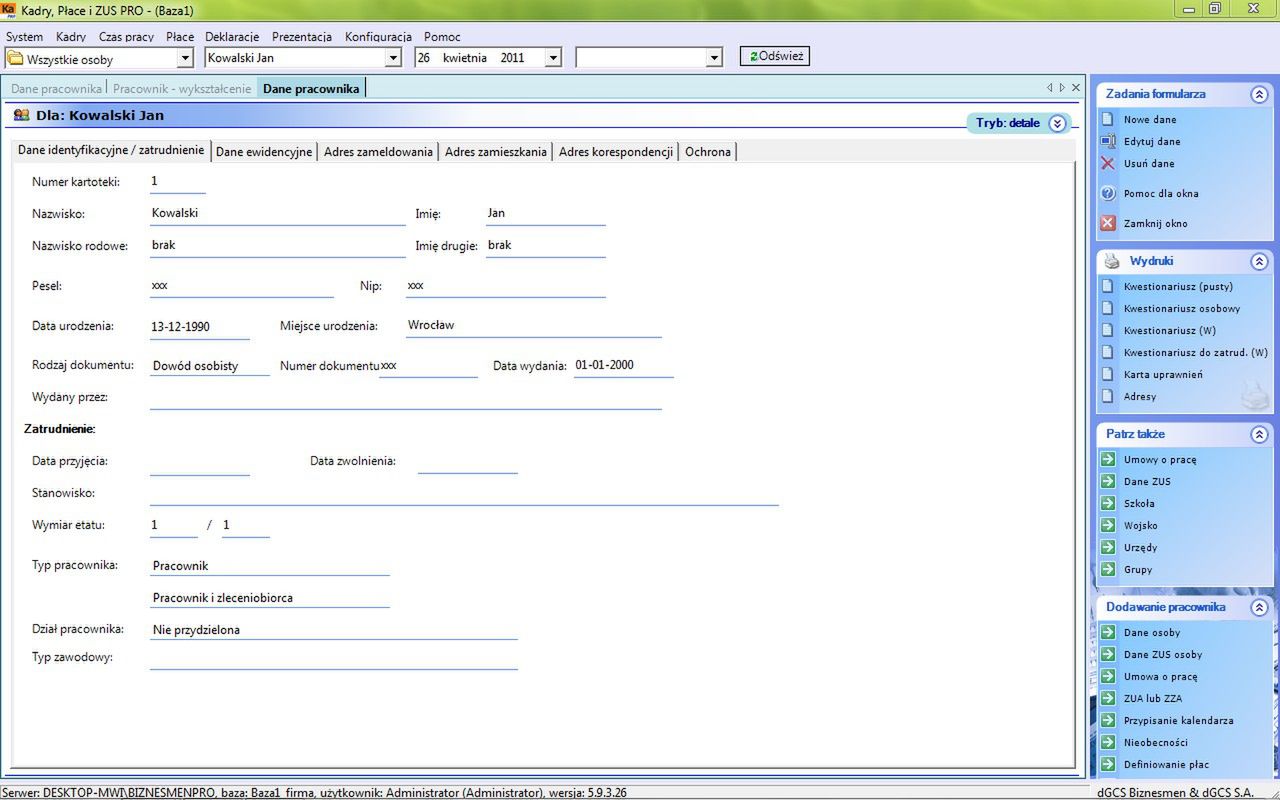Click the Definiowanie płac green arrow icon
This screenshot has height=800, width=1280.
click(x=1108, y=764)
